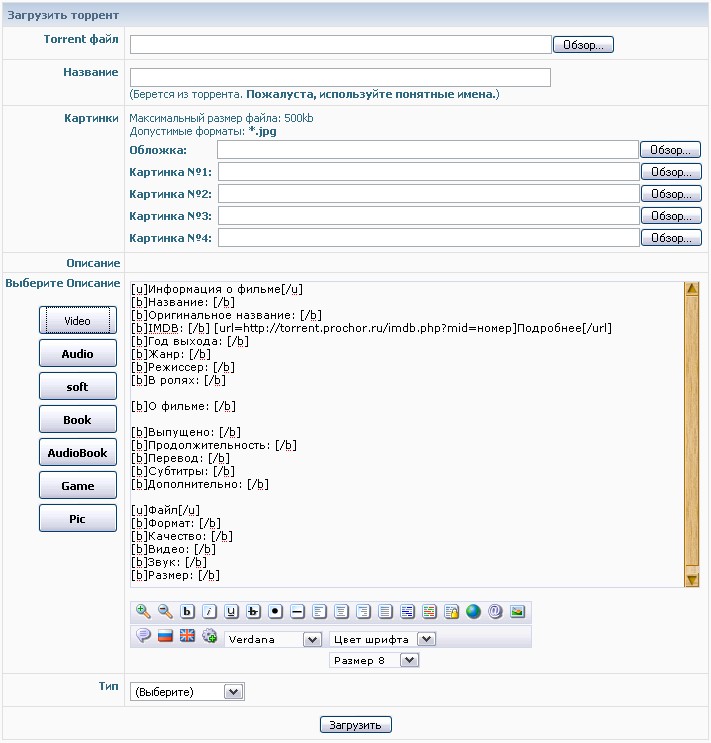Browse file for Картинка №1

(x=671, y=172)
